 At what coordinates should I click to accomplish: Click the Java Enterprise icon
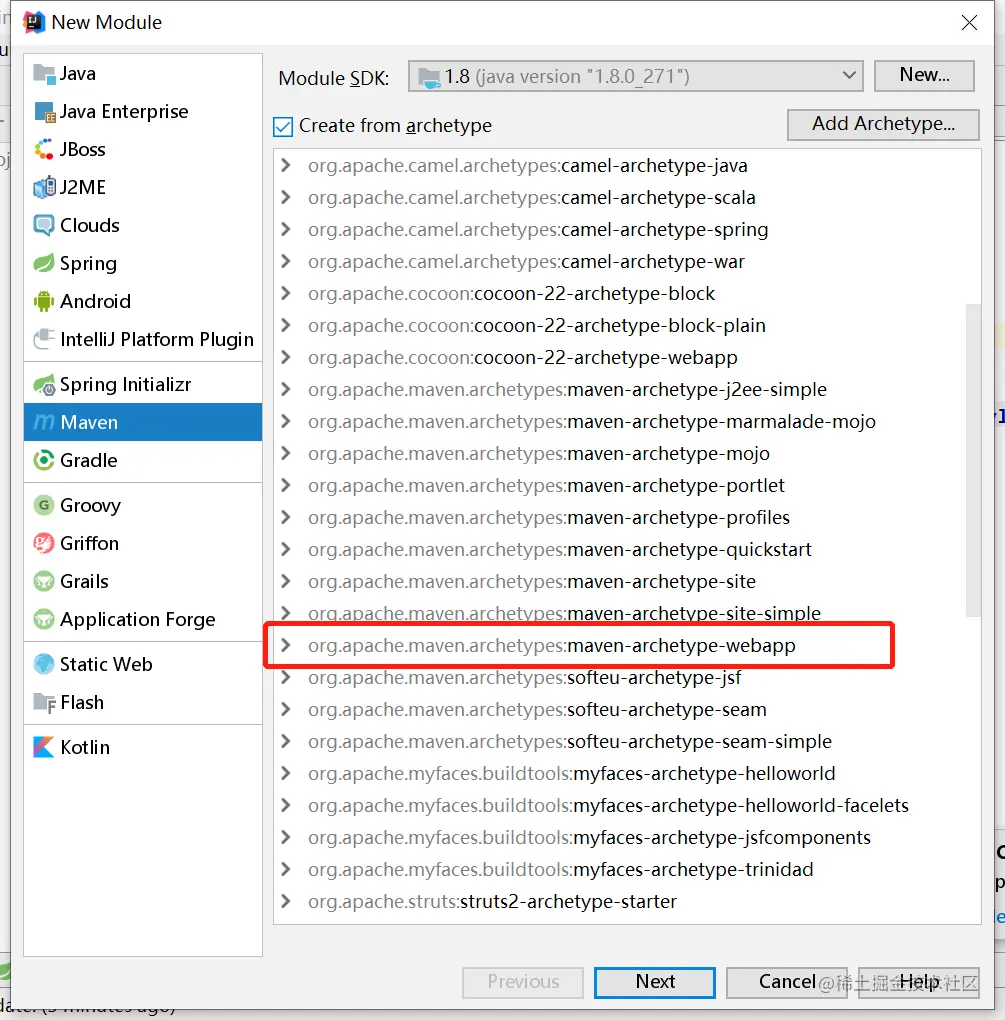pos(44,112)
